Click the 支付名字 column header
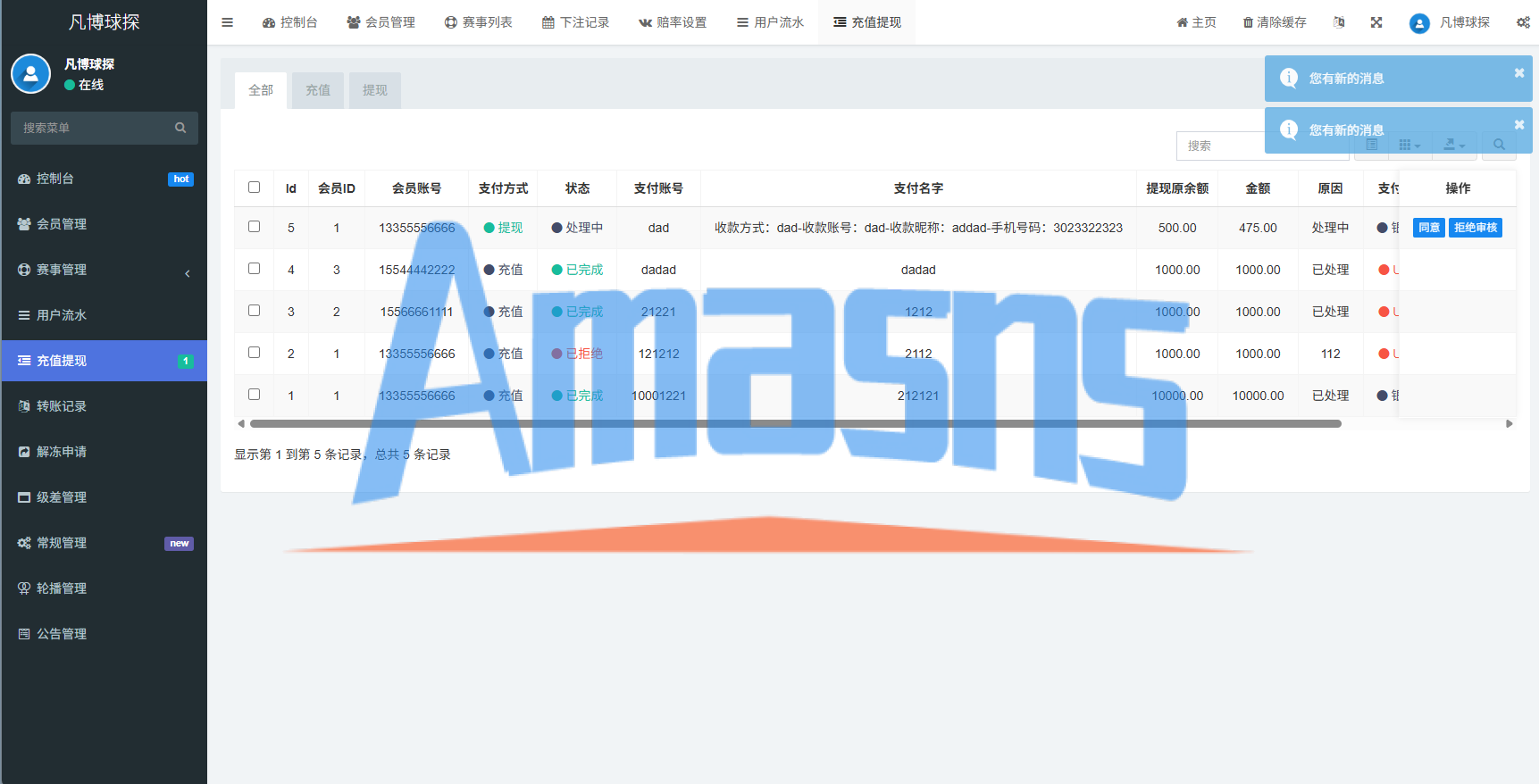Image resolution: width=1539 pixels, height=784 pixels. pyautogui.click(x=918, y=188)
